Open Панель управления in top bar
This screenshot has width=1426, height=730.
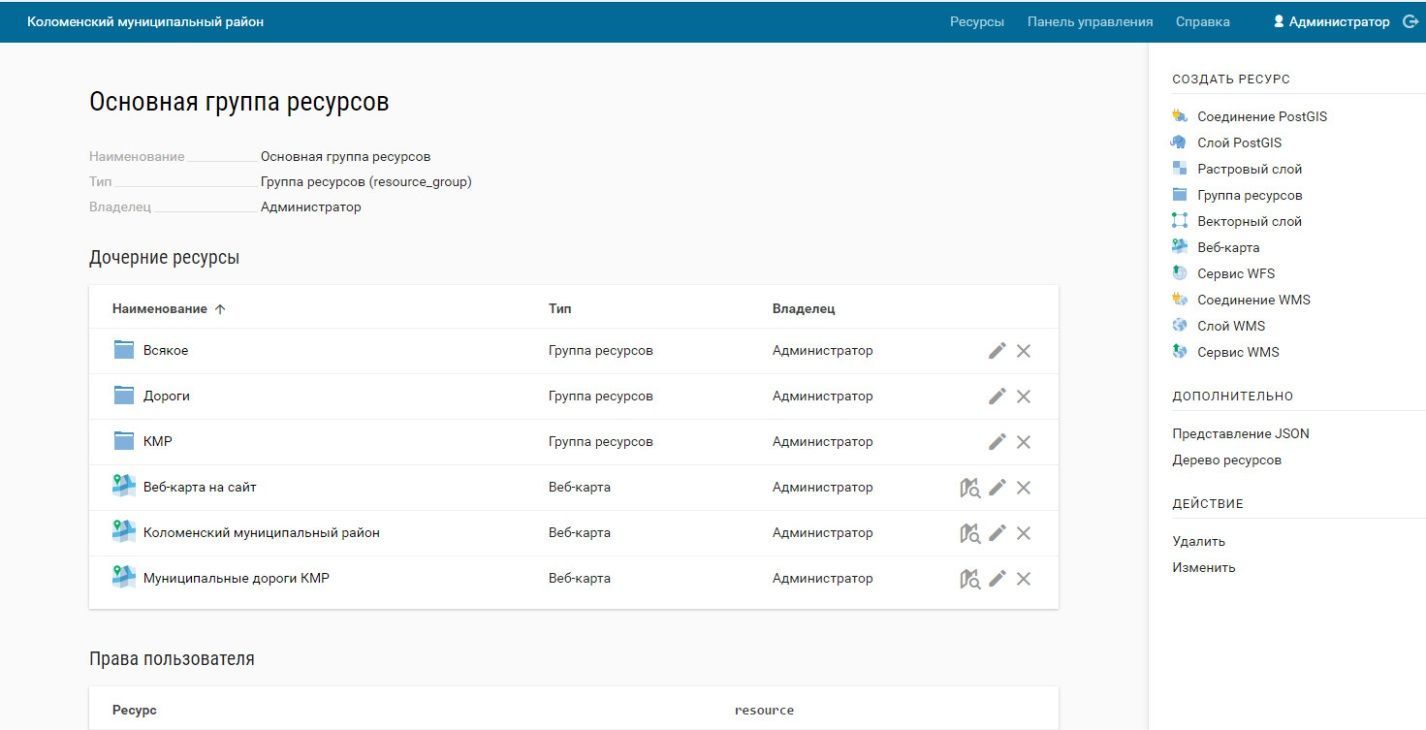(1090, 22)
